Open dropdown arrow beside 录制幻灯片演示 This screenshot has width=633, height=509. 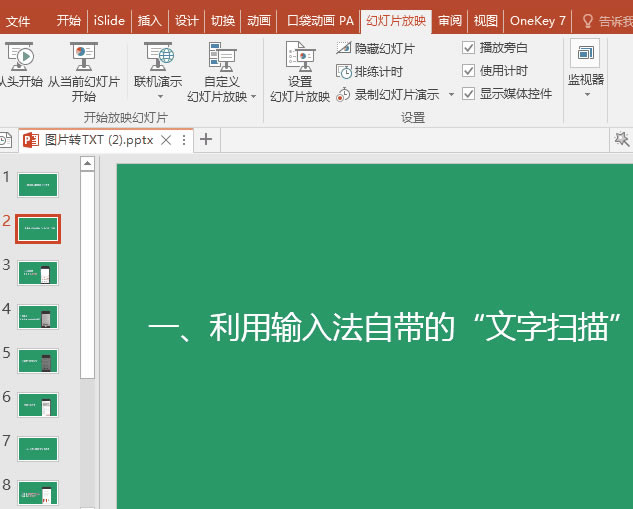(451, 95)
